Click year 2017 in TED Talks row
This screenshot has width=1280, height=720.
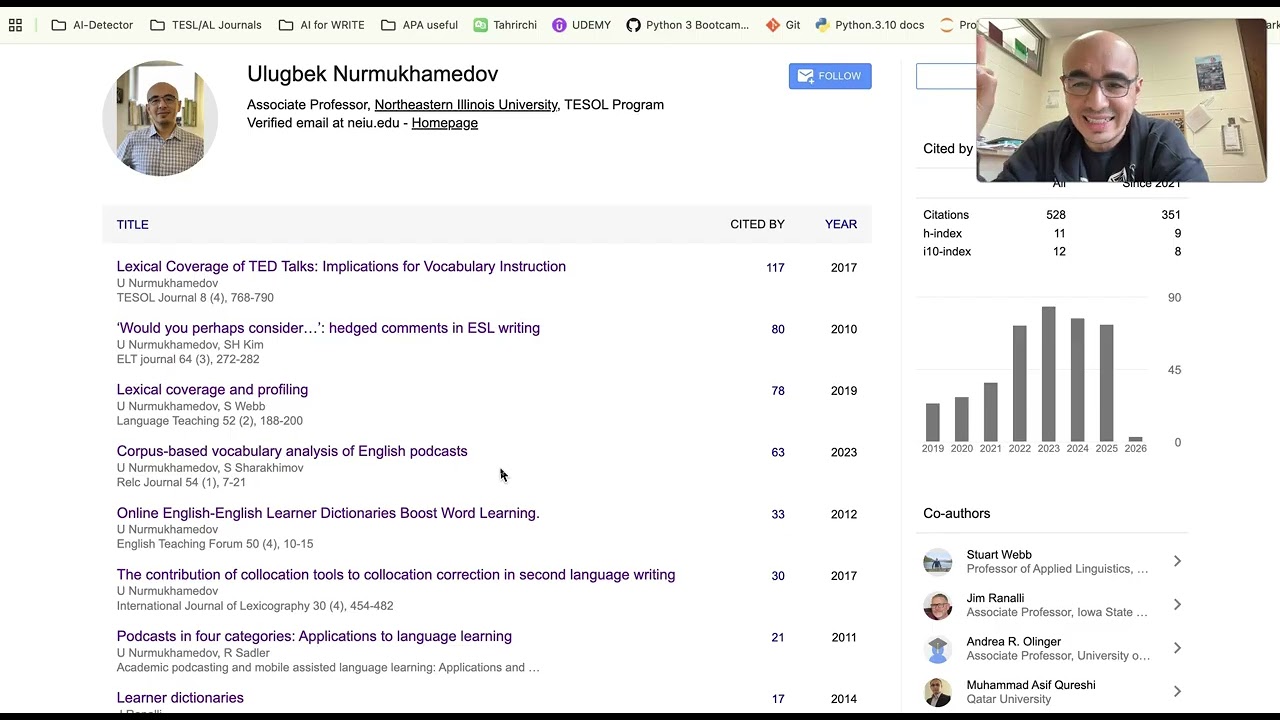click(844, 268)
